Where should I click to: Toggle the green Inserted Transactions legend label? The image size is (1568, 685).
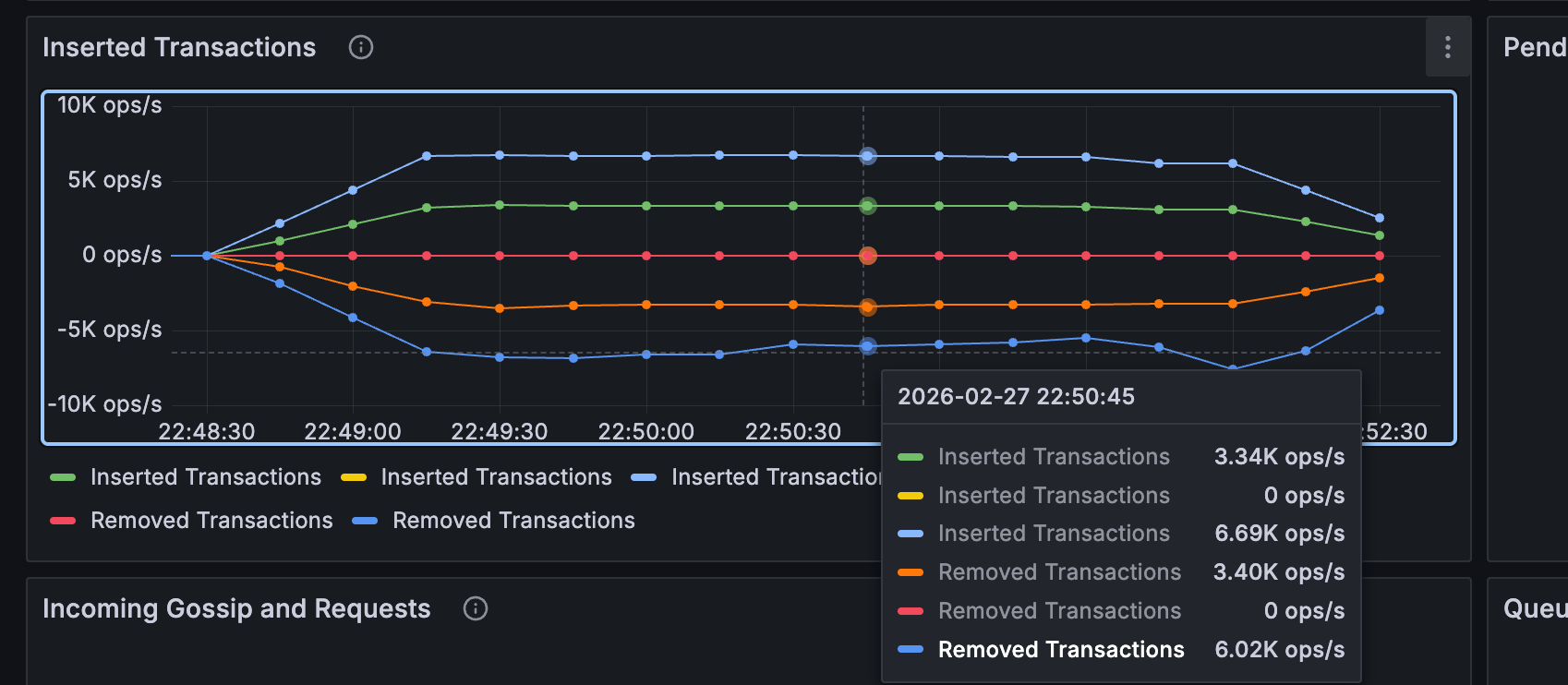coord(205,477)
